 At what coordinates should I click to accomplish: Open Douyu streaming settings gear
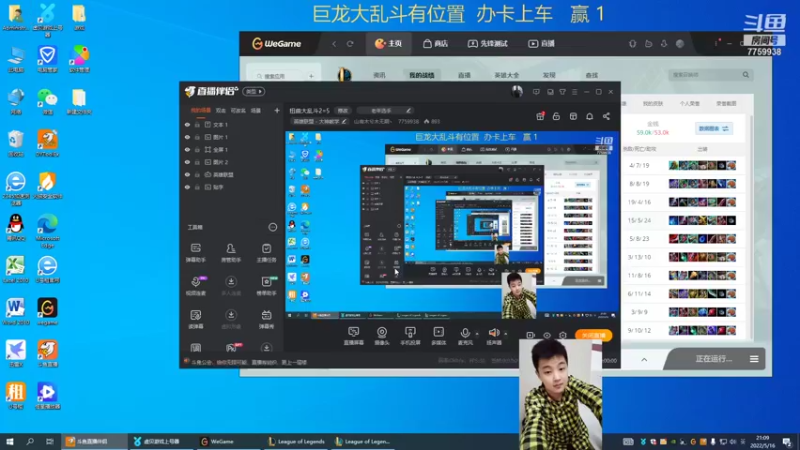pyautogui.click(x=563, y=335)
